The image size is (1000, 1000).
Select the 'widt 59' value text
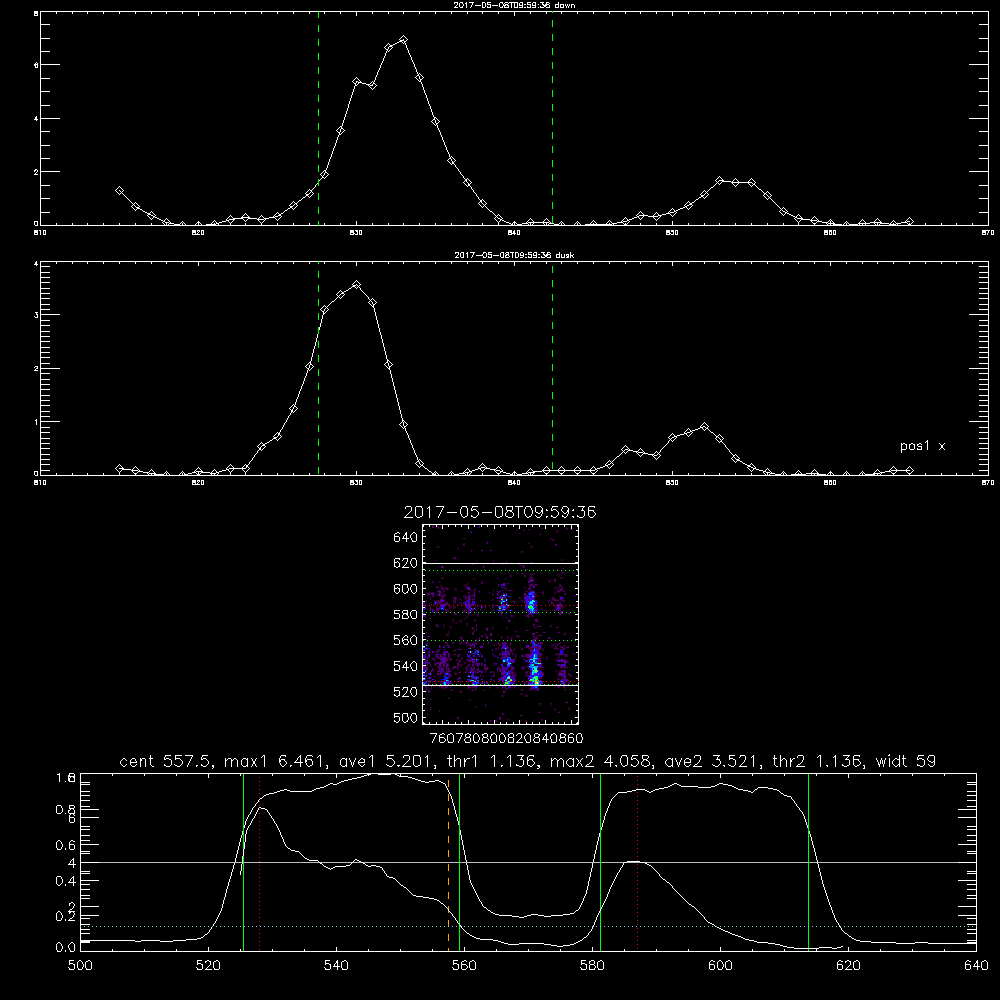click(x=906, y=761)
